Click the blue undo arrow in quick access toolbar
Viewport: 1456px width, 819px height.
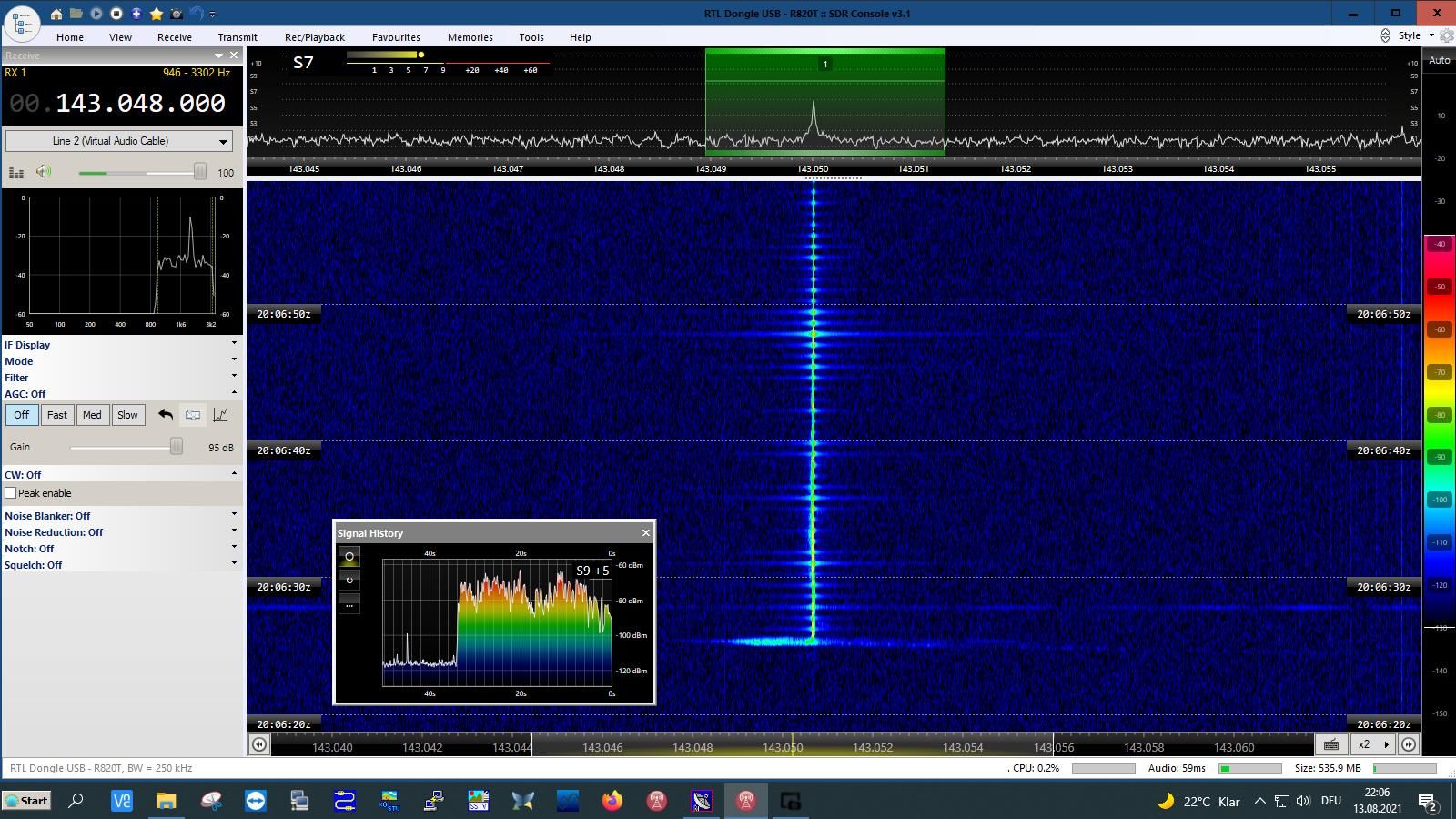(x=197, y=14)
